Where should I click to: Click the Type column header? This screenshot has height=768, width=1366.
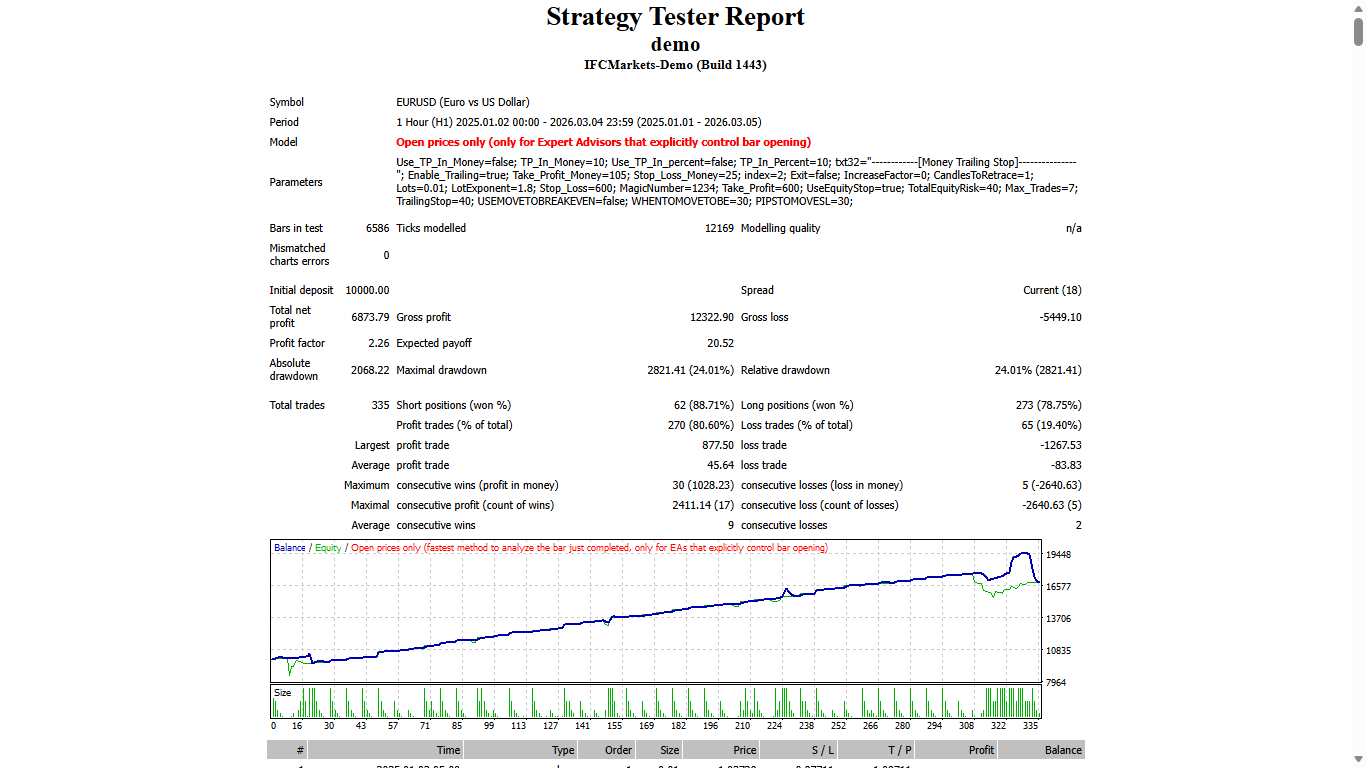[x=562, y=749]
